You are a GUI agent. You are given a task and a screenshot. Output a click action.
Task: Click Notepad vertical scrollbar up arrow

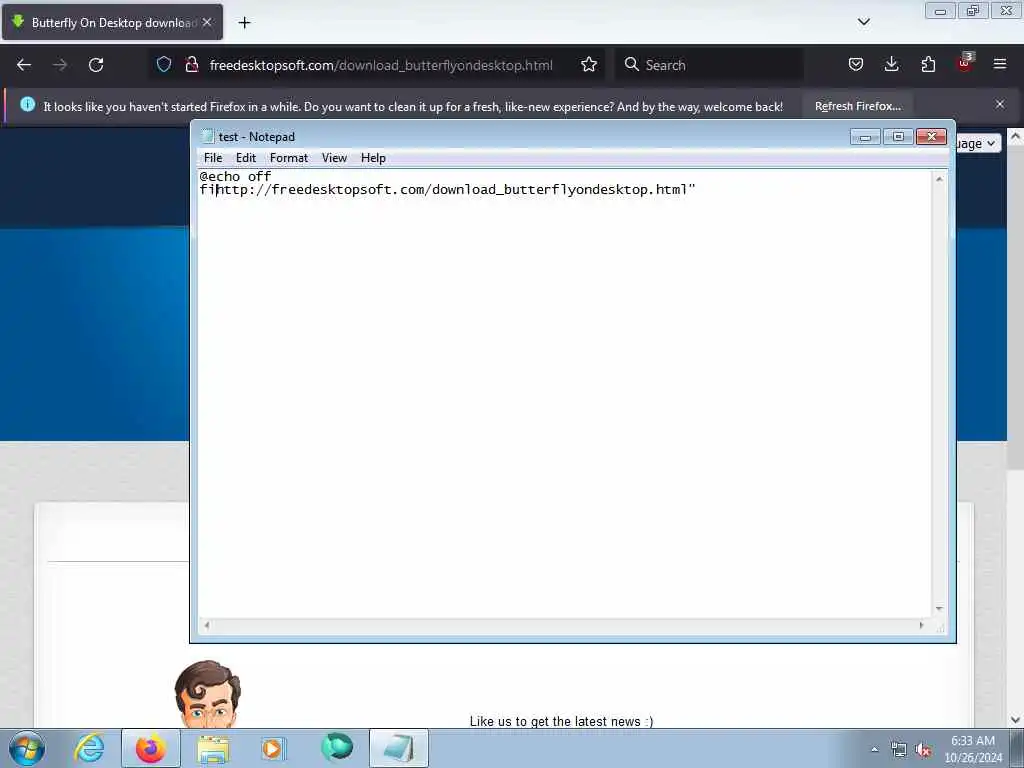[939, 179]
